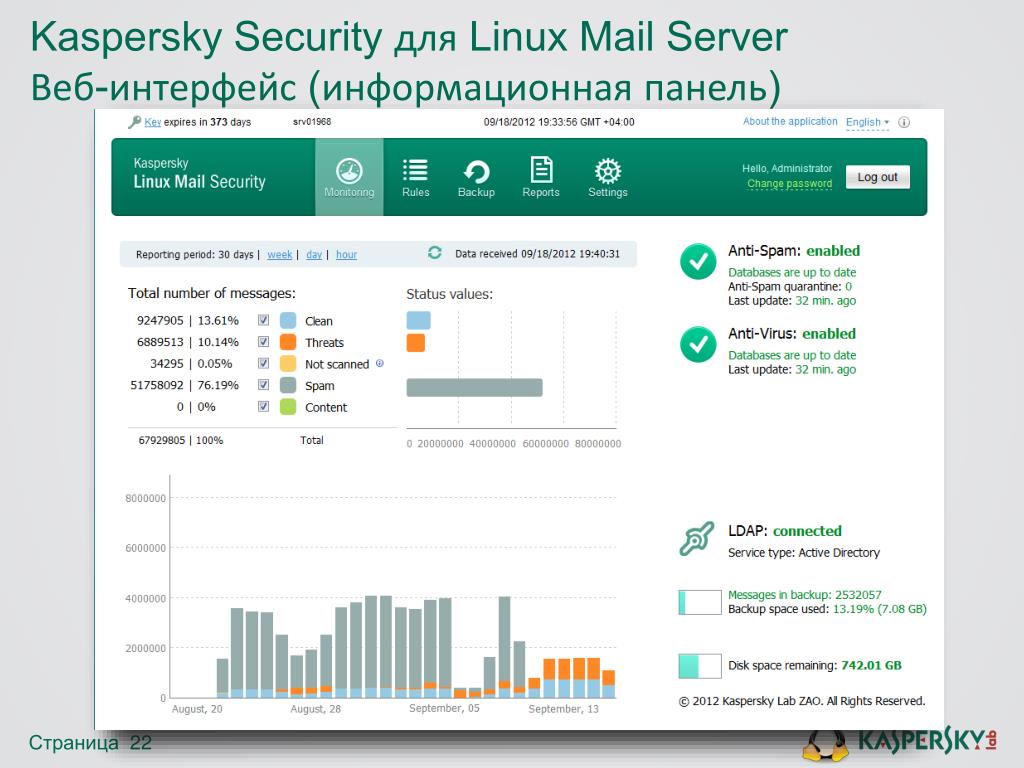Uncheck the Spam messages checkbox
This screenshot has width=1024, height=768.
[x=263, y=385]
